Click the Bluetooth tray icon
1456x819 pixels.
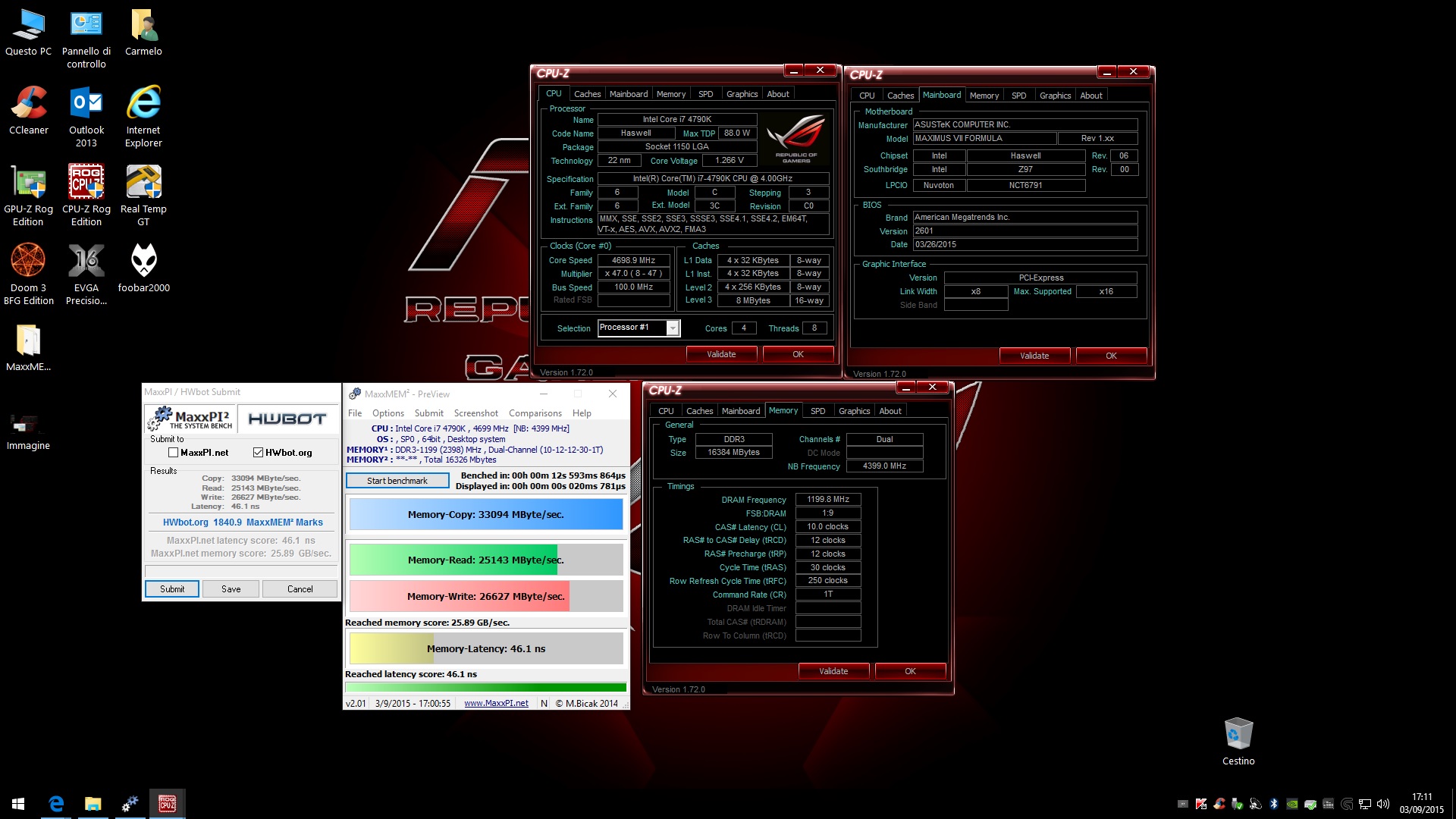click(x=1274, y=804)
